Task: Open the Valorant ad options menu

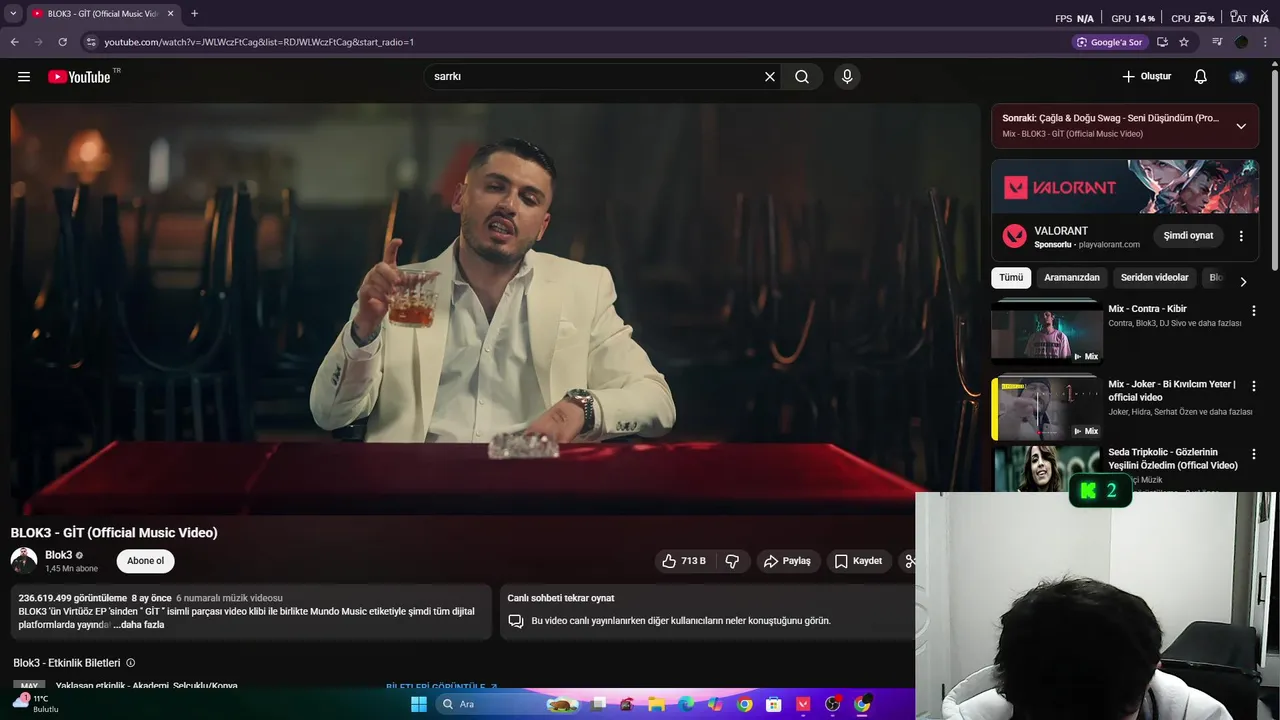Action: [x=1241, y=236]
